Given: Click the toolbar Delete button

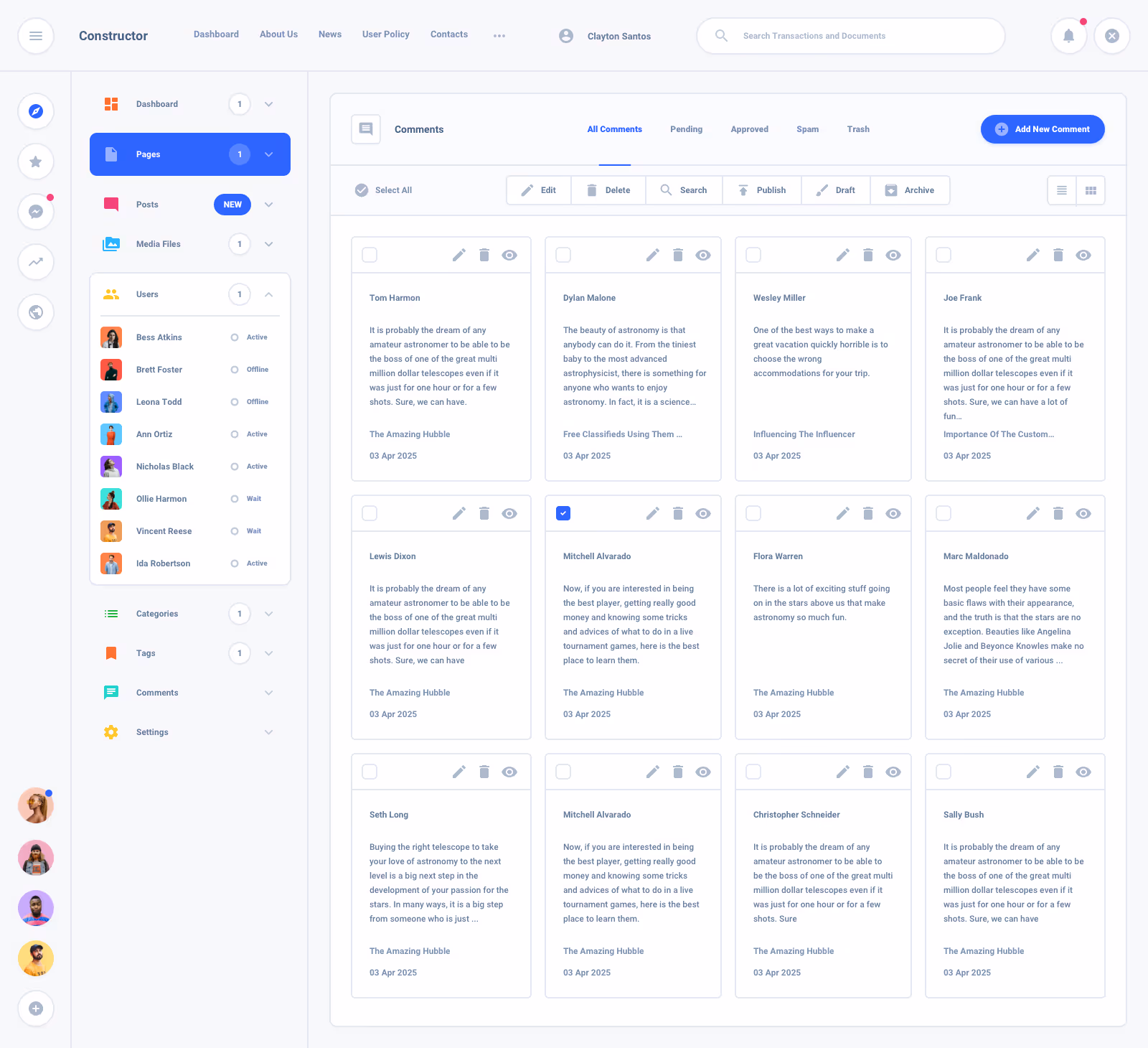Looking at the screenshot, I should 608,190.
